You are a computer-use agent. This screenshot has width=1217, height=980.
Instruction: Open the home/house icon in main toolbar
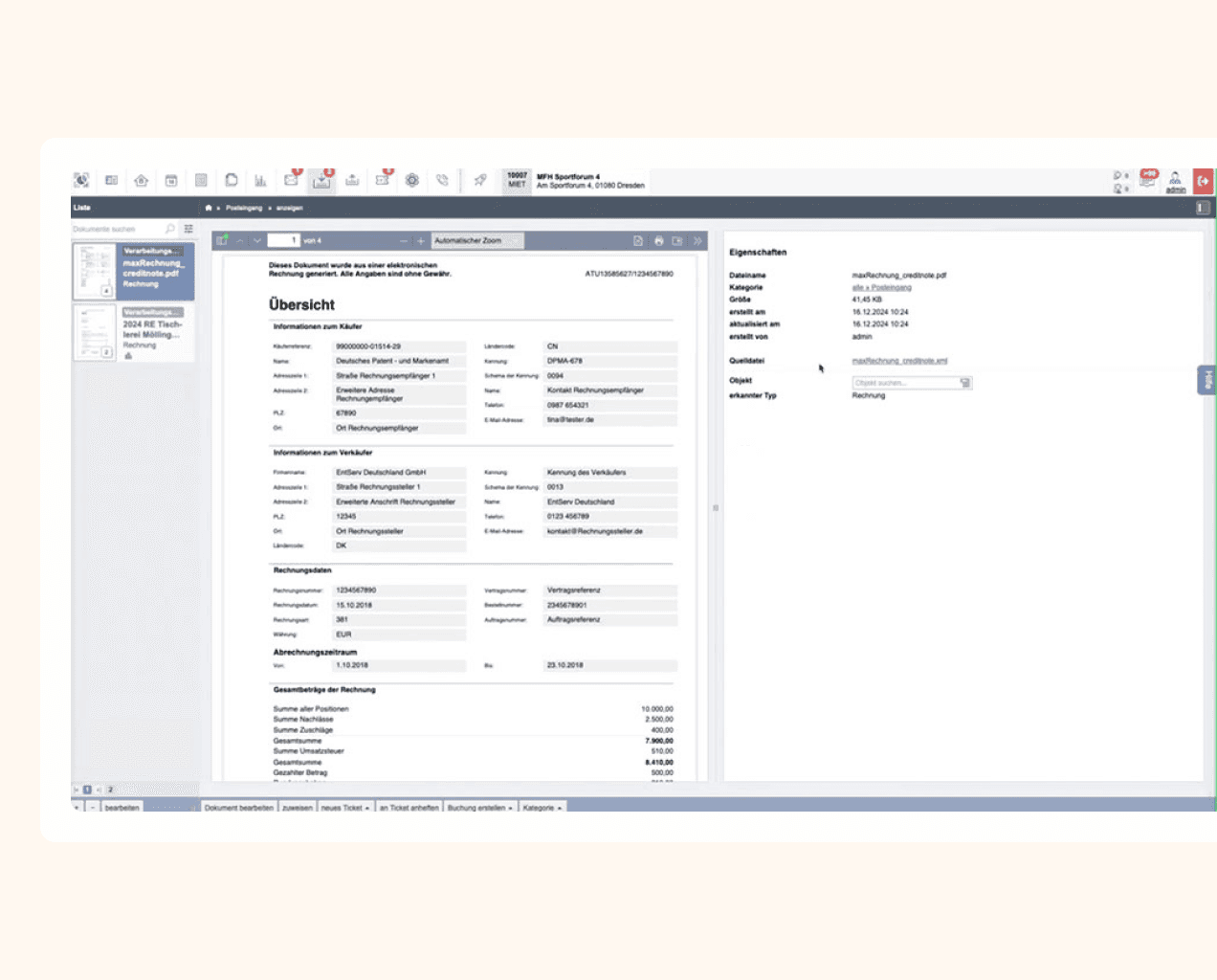click(x=142, y=180)
